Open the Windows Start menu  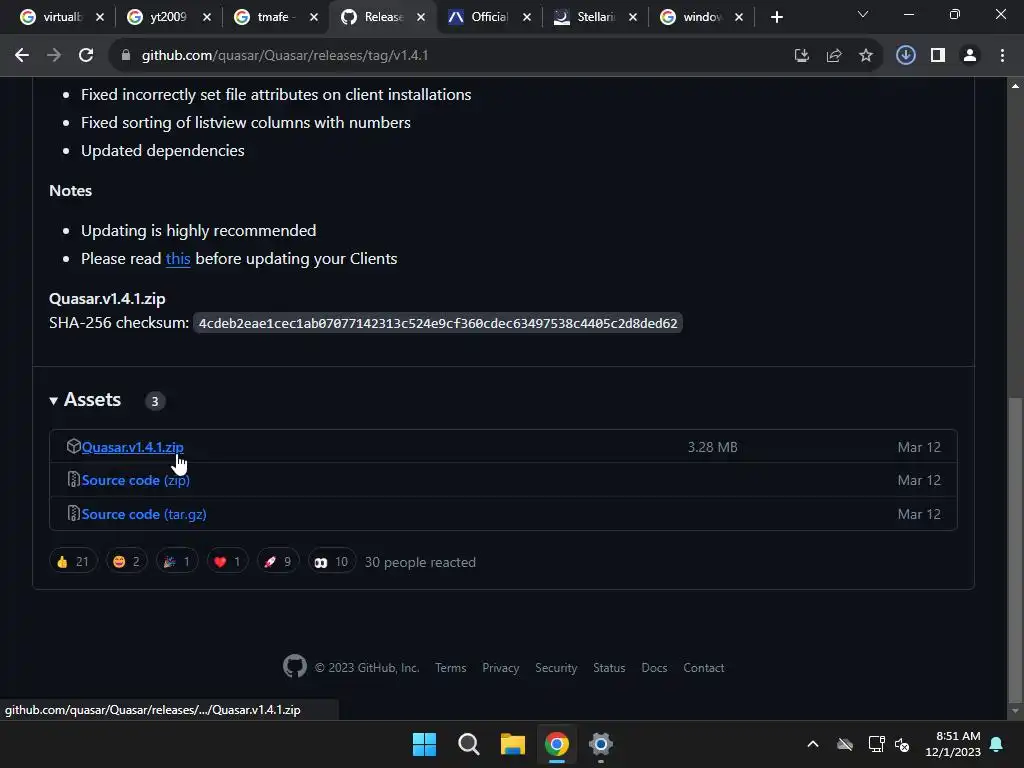tap(424, 744)
